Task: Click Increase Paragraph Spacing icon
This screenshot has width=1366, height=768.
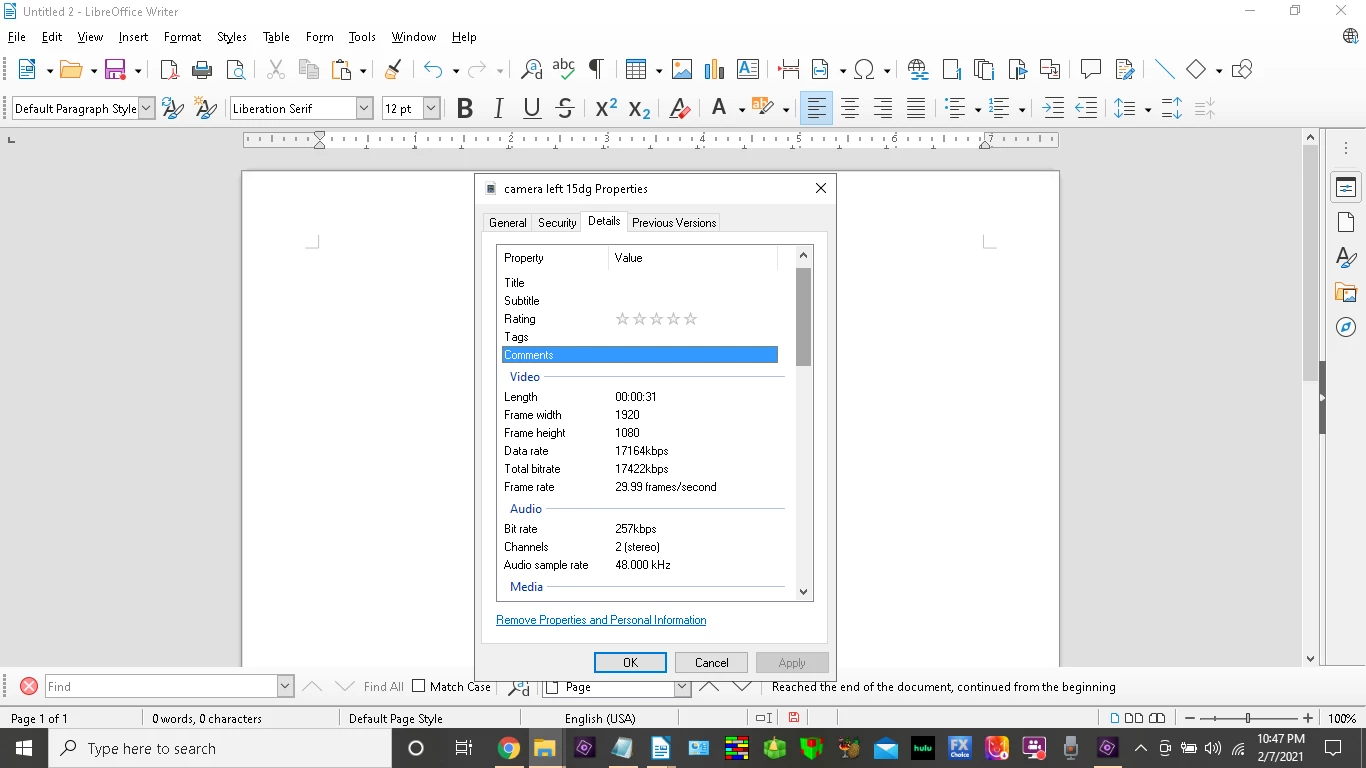Action: pos(1172,108)
